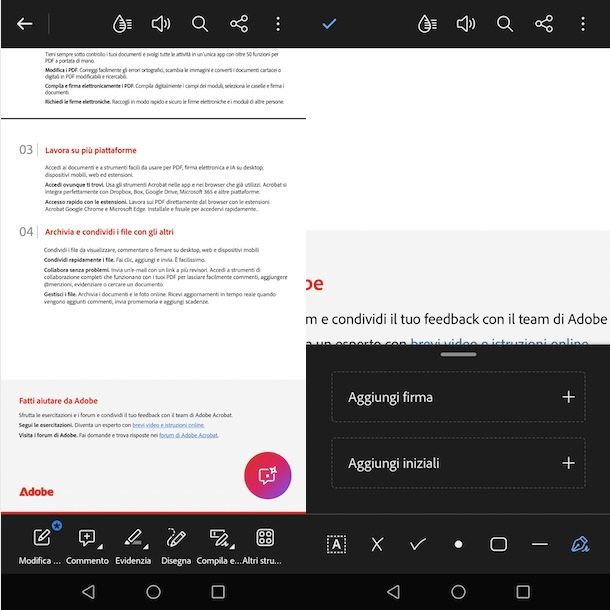610x610 pixels.
Task: Open the AI Assistant floating button
Action: tap(268, 475)
